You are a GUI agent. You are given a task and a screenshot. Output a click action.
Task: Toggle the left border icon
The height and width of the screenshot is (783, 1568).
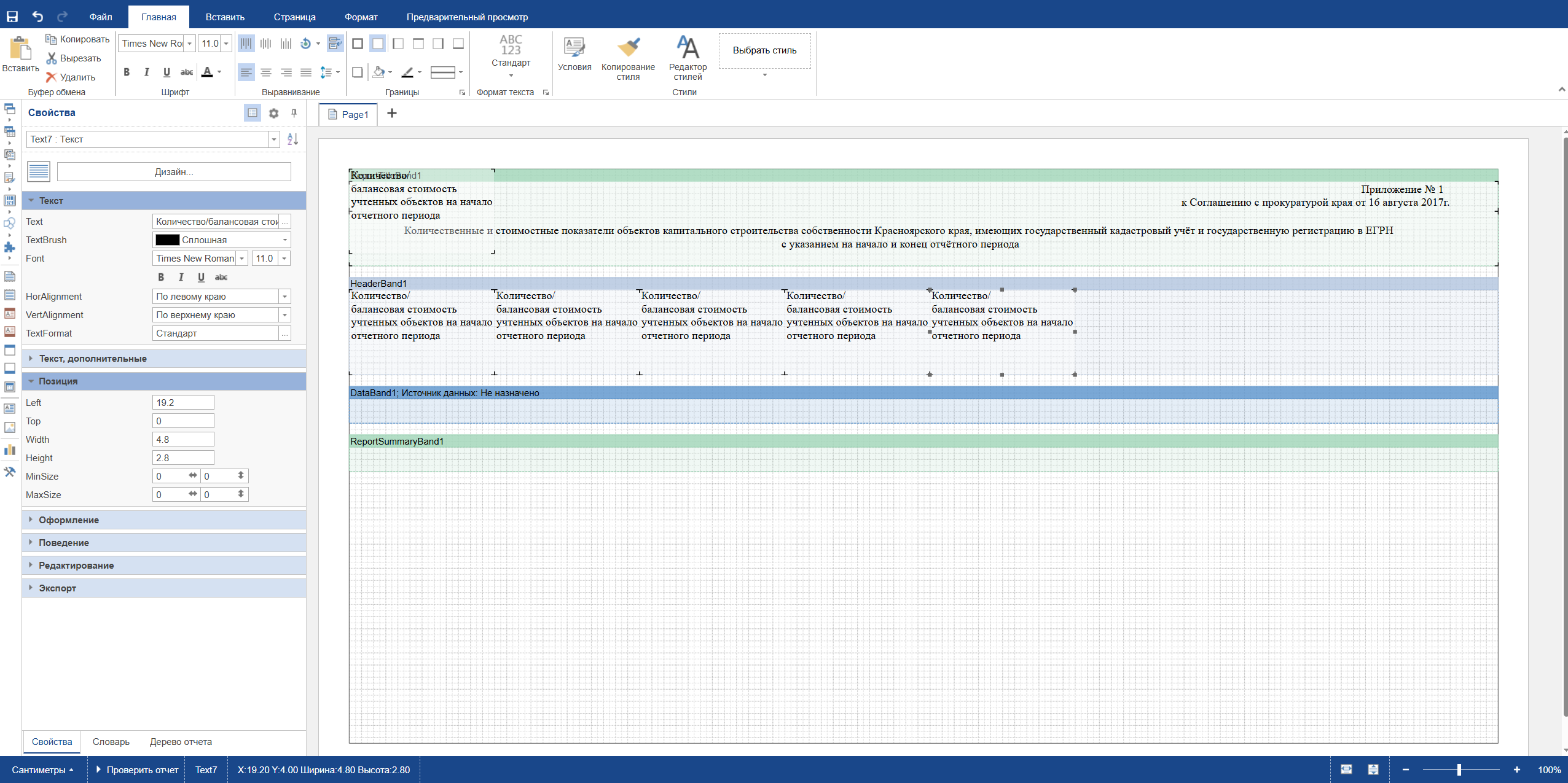point(398,44)
